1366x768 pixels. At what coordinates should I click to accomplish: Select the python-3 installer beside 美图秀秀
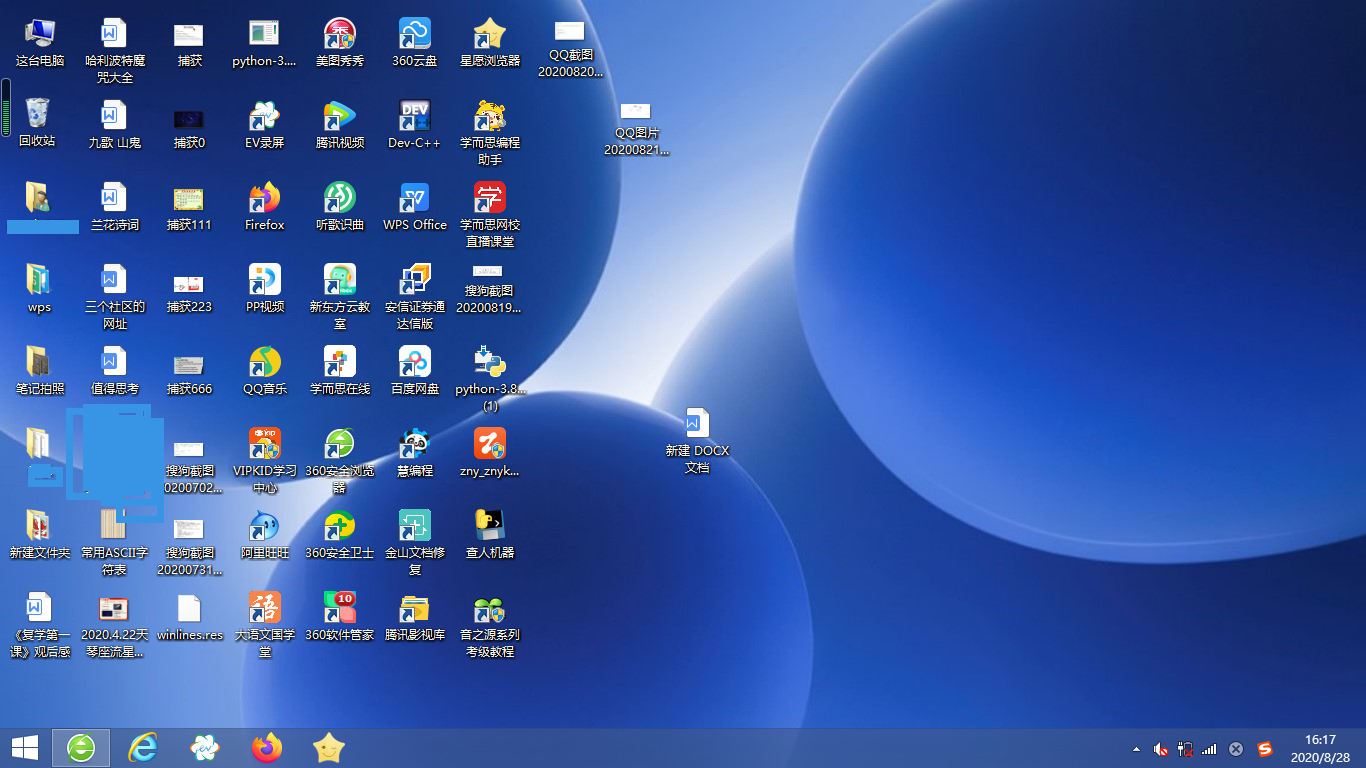click(264, 43)
